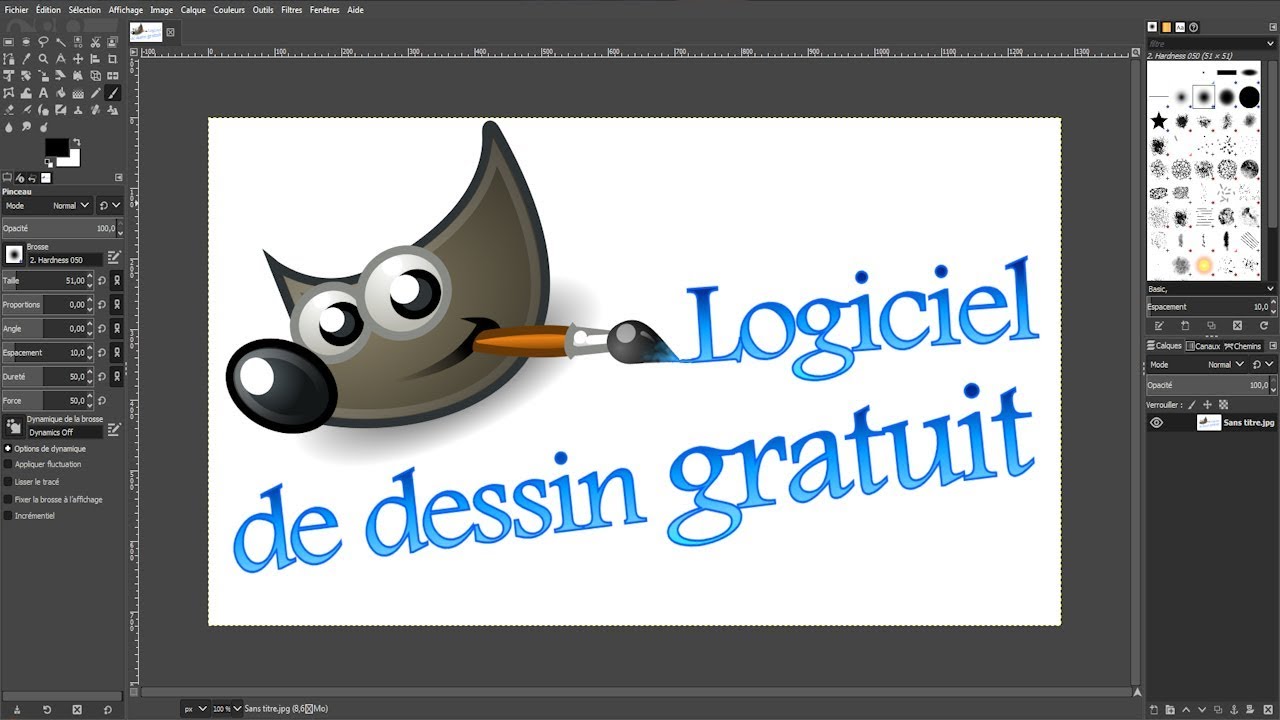This screenshot has height=720, width=1280.
Task: Enable Fixer la brosse à l'affichage checkbox
Action: (8, 499)
